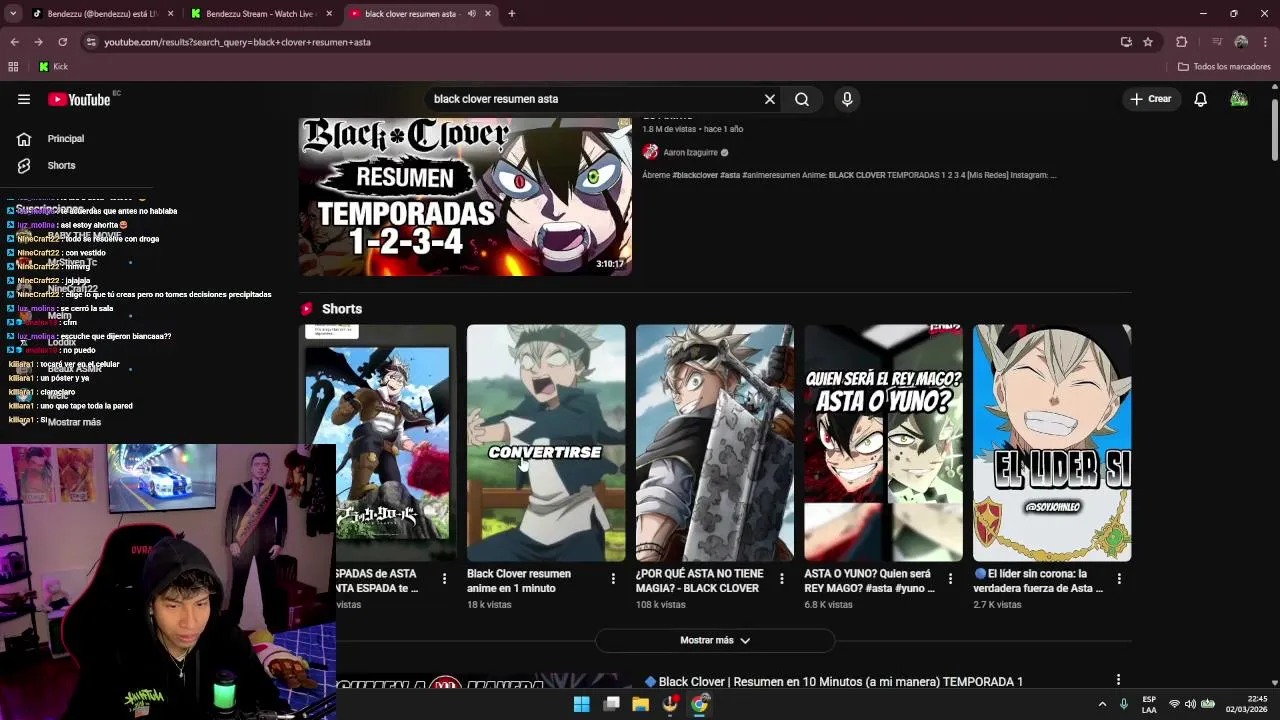Screen dimensions: 1280x720
Task: Run search with magnifying glass button
Action: (x=802, y=99)
